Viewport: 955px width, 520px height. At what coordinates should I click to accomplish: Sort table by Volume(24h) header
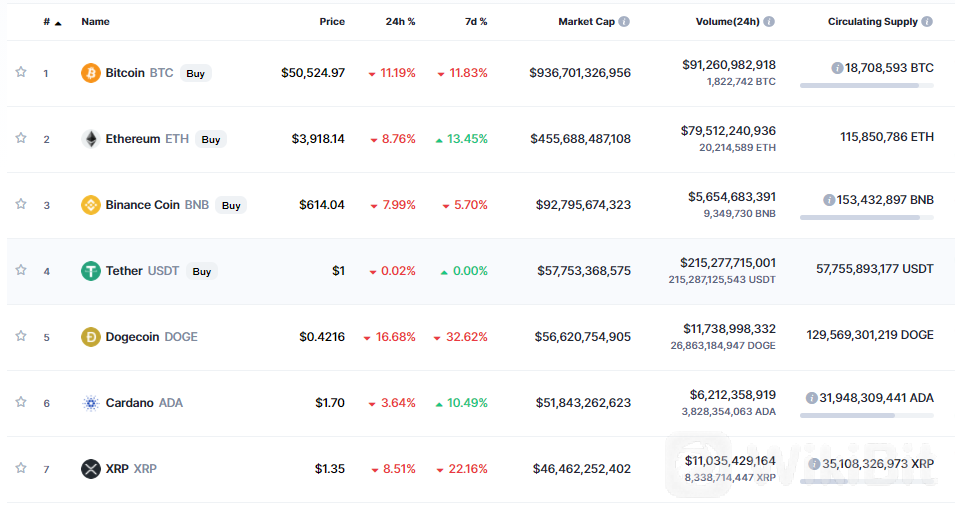coord(728,21)
